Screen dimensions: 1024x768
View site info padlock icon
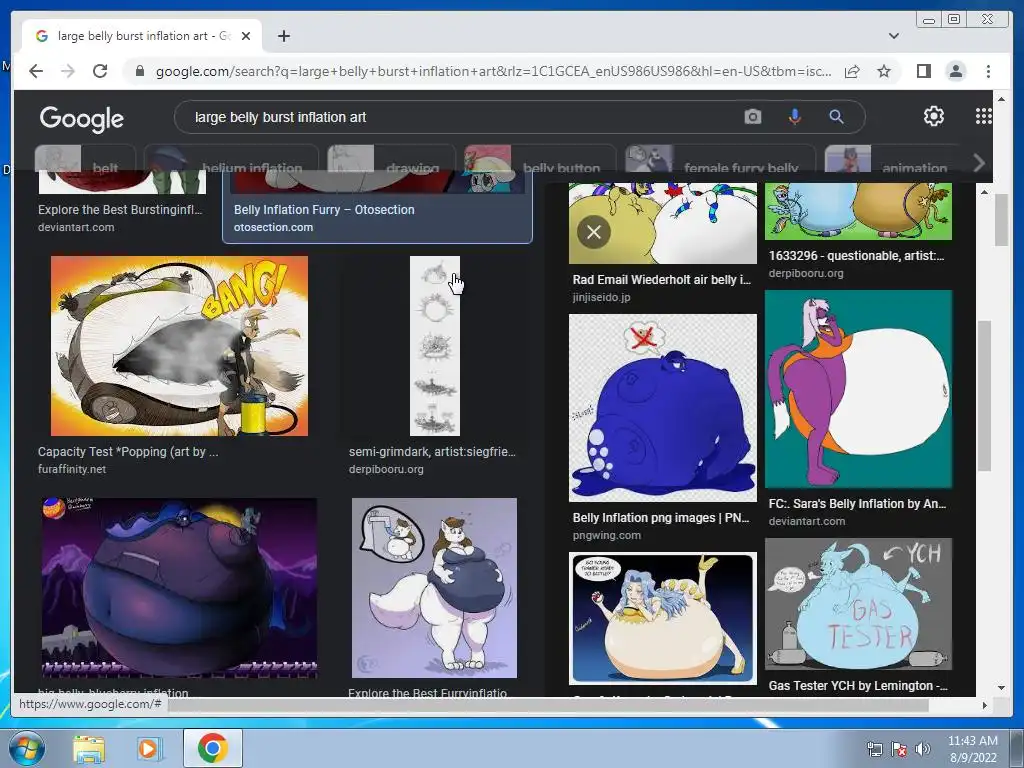click(139, 71)
